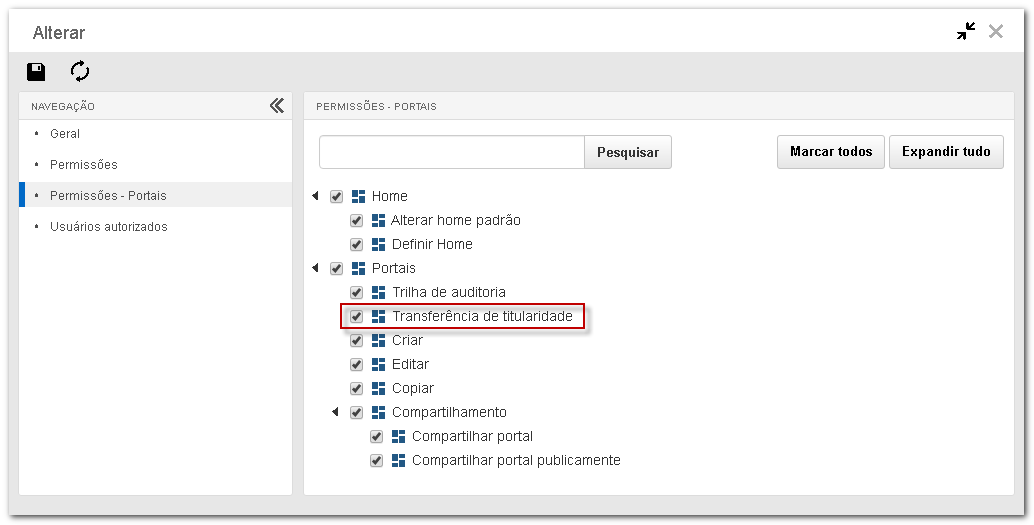Select the Criar label in the tree
Screen dimensions: 1034x525
pyautogui.click(x=408, y=340)
